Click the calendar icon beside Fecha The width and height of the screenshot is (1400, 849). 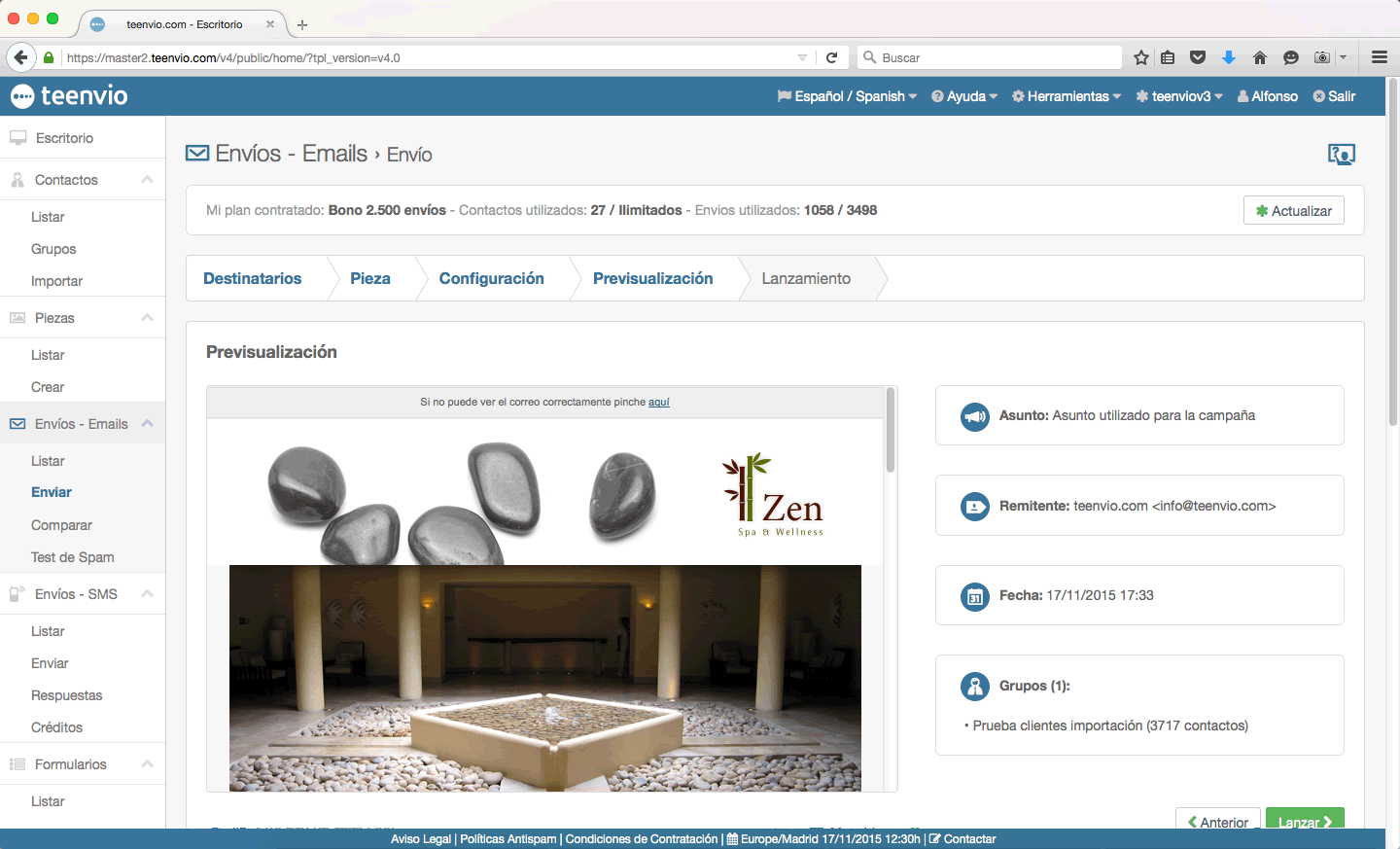coord(974,596)
